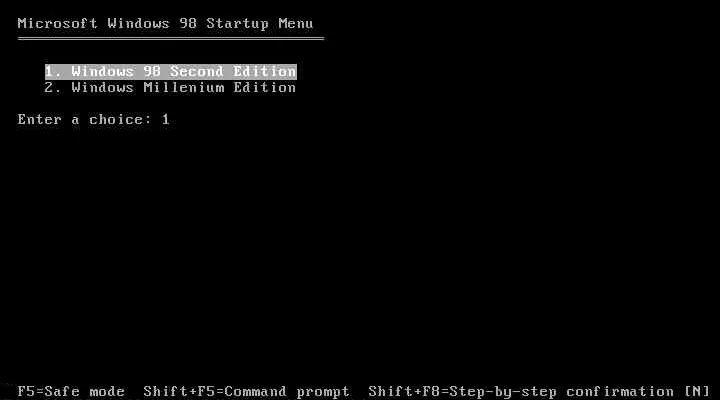The height and width of the screenshot is (400, 720).
Task: Click the "98" in the highlighted entry
Action: coord(152,72)
